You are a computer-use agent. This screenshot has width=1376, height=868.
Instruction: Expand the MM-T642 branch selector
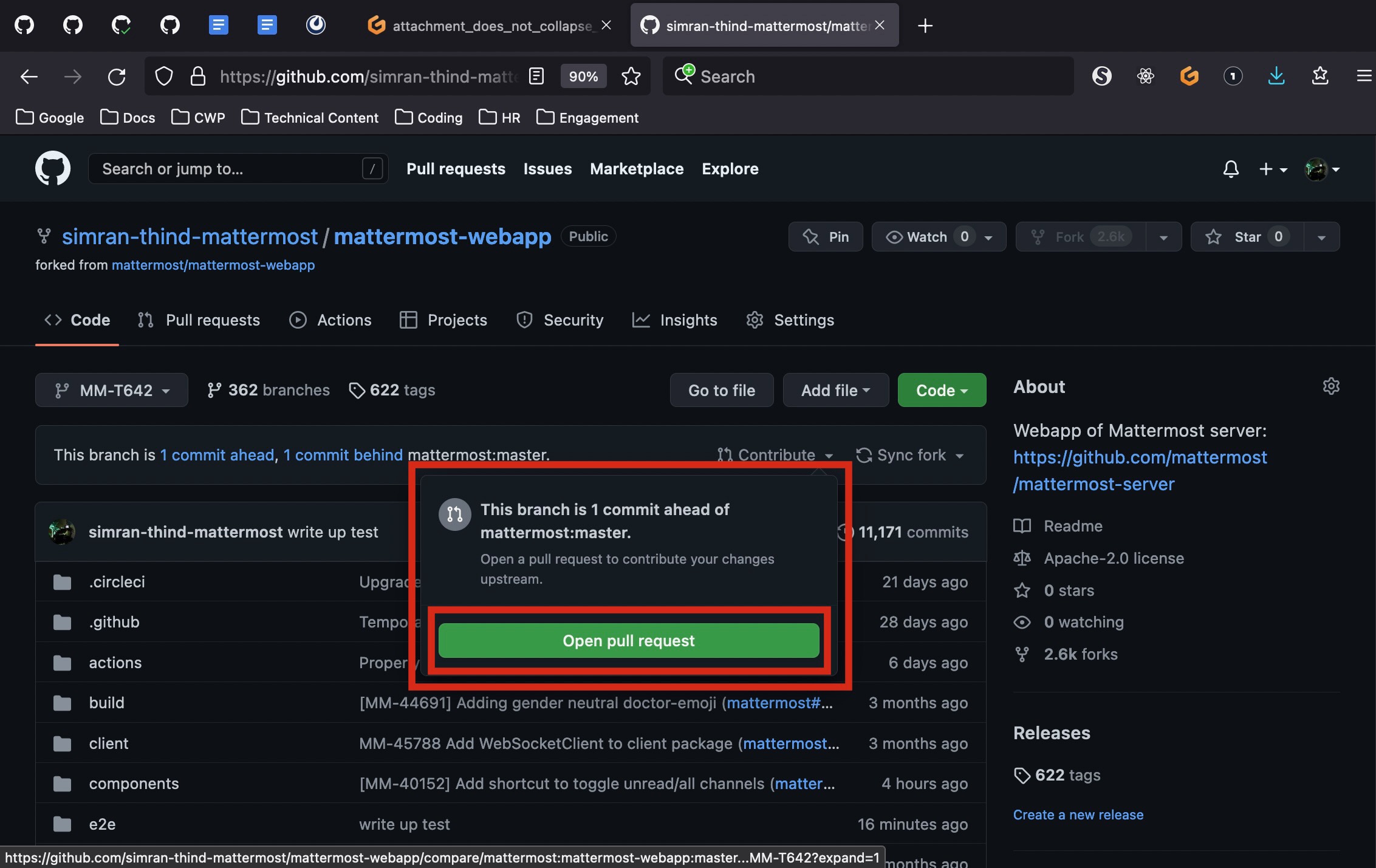[112, 390]
